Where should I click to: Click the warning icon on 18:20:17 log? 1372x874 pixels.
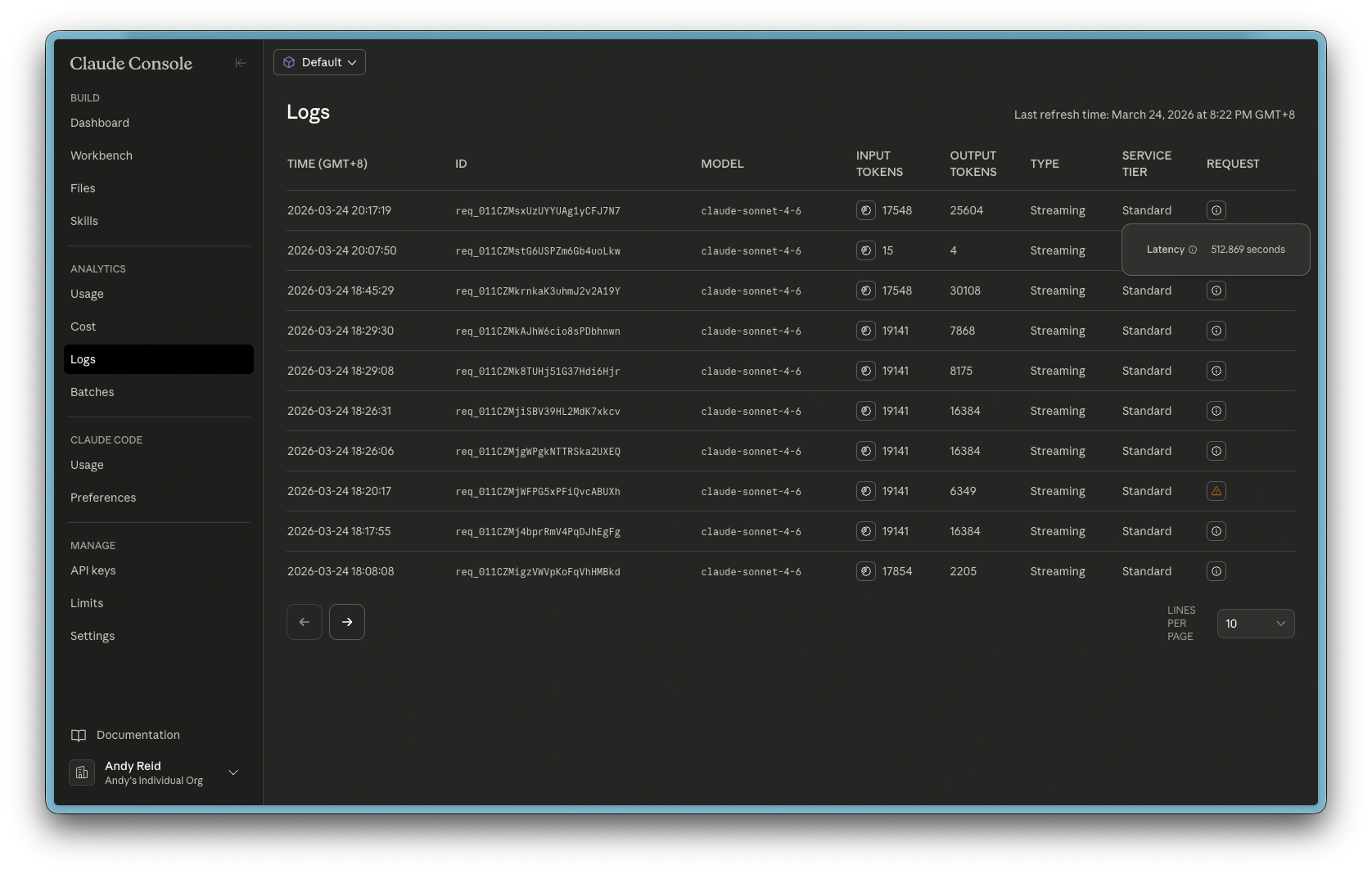[x=1216, y=491]
